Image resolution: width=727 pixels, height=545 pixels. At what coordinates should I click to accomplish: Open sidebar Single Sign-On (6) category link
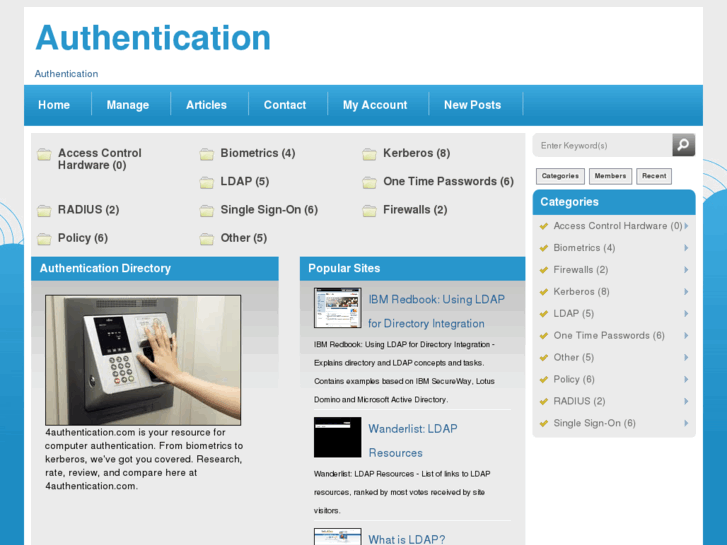tap(594, 423)
